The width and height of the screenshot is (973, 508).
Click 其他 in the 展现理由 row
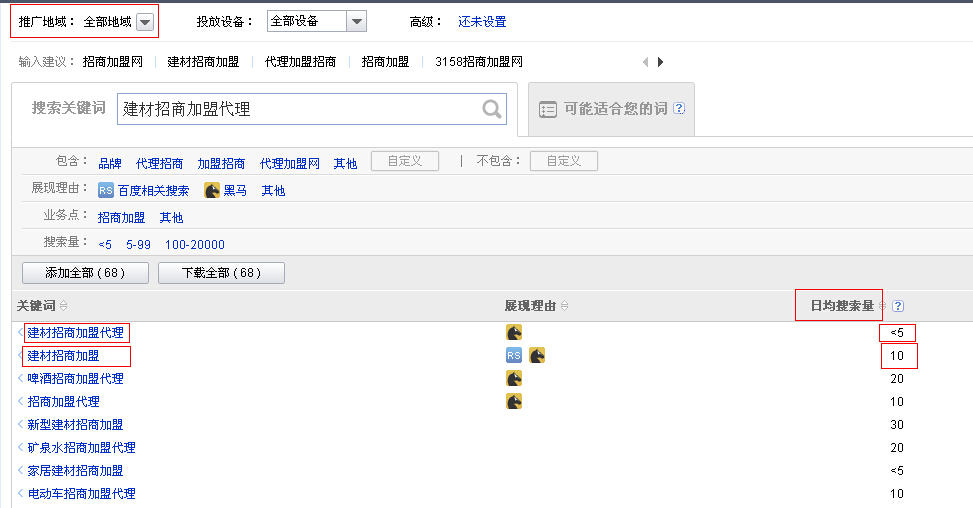[273, 190]
